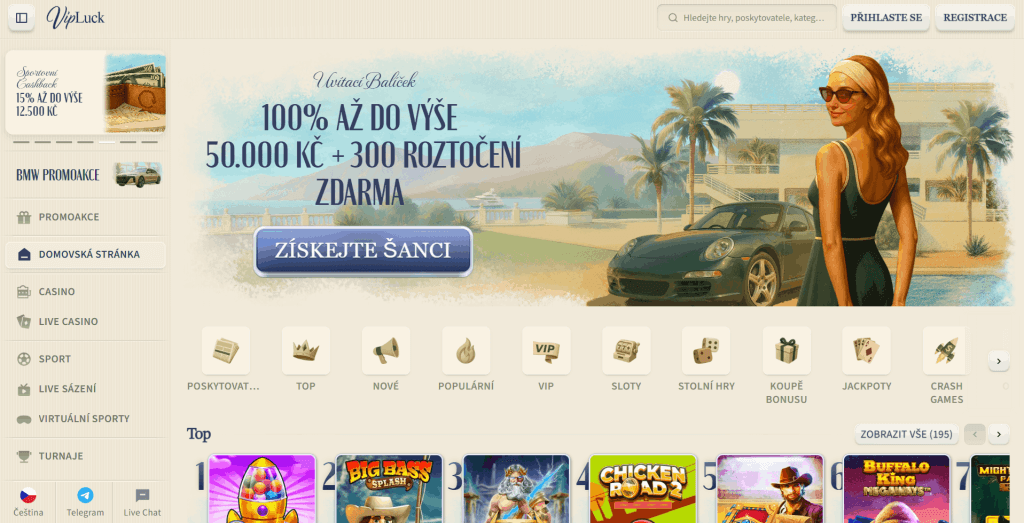Open the VIP category icon

546,351
